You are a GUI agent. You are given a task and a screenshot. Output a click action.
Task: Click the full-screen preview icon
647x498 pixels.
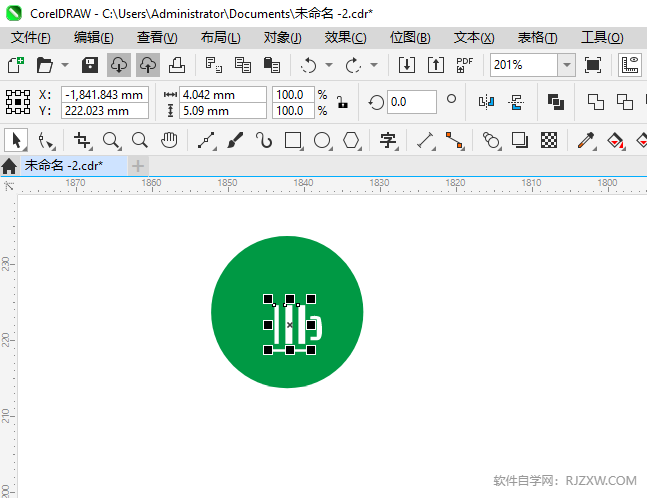593,65
